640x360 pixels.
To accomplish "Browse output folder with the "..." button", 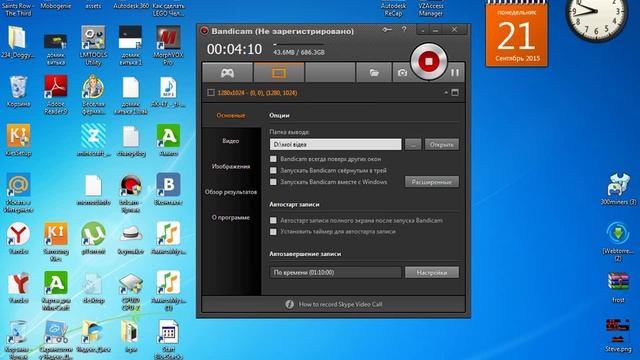I will click(x=413, y=144).
